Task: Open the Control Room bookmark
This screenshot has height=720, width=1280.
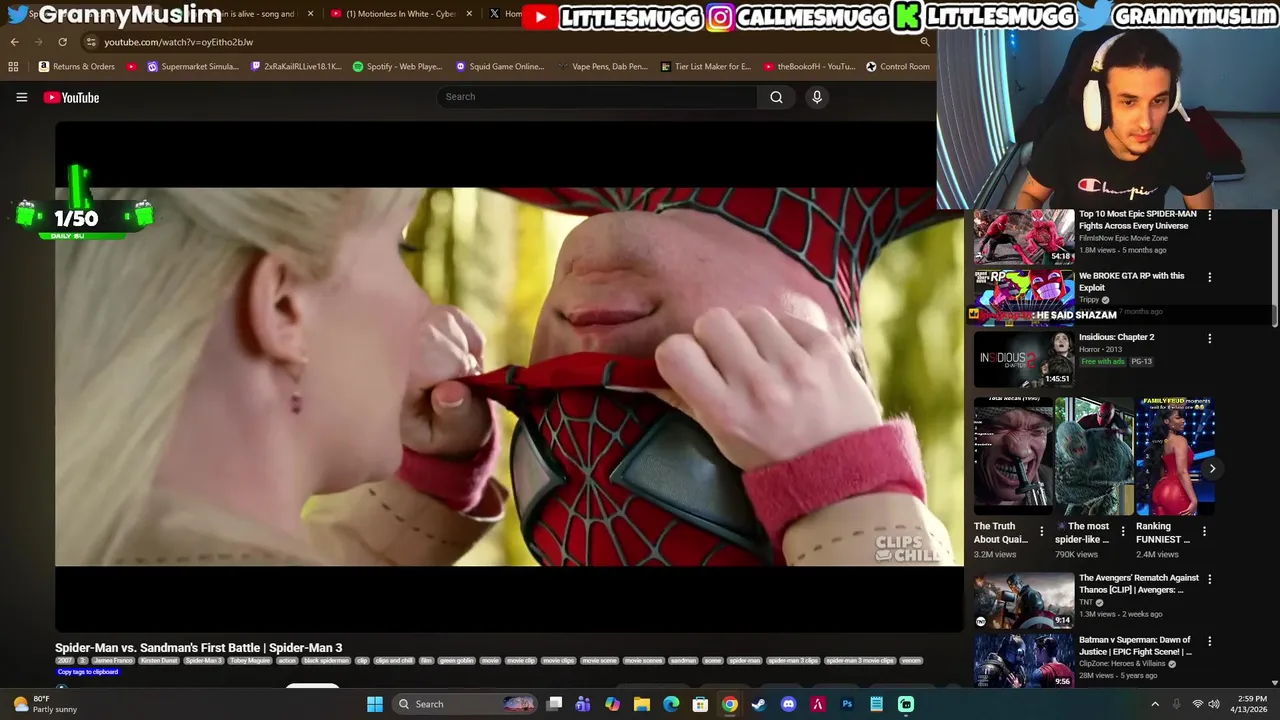Action: [x=897, y=66]
